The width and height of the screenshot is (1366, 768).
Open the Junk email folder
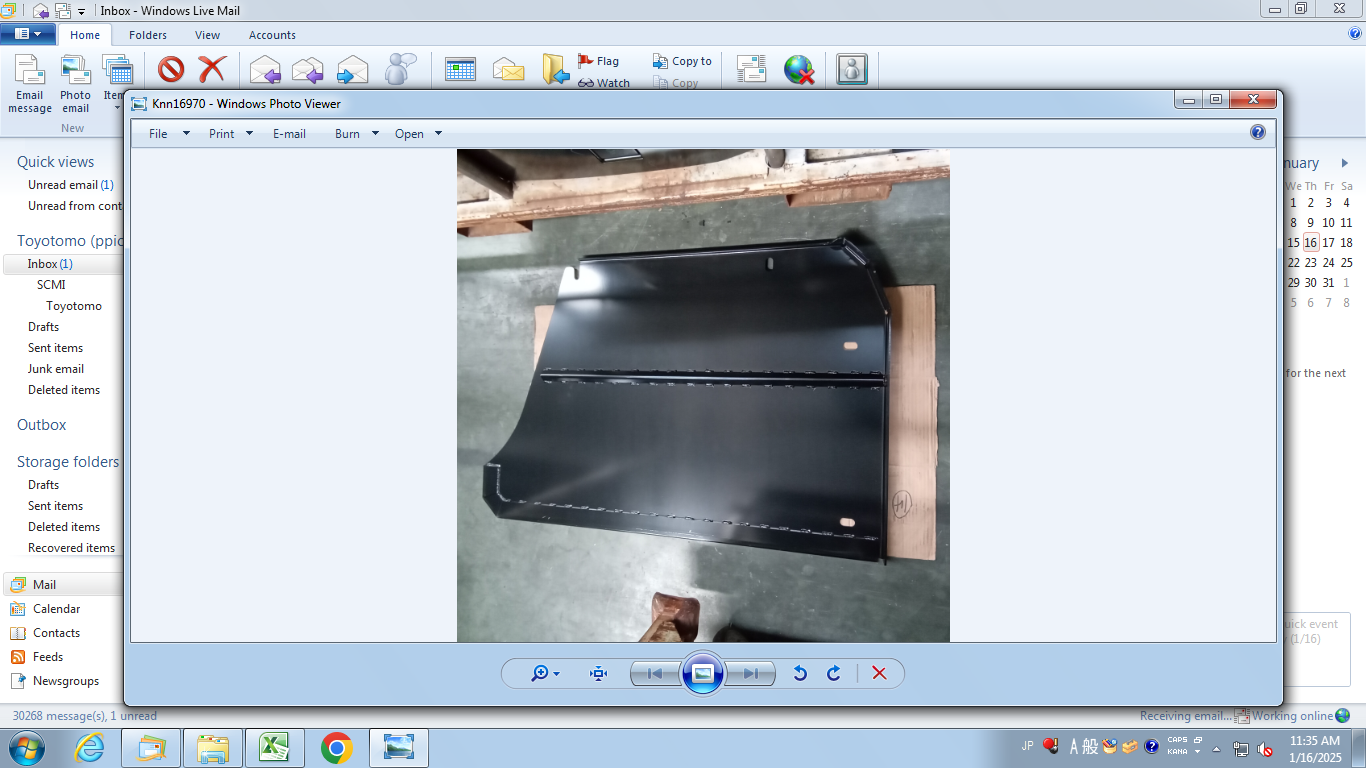(x=56, y=369)
